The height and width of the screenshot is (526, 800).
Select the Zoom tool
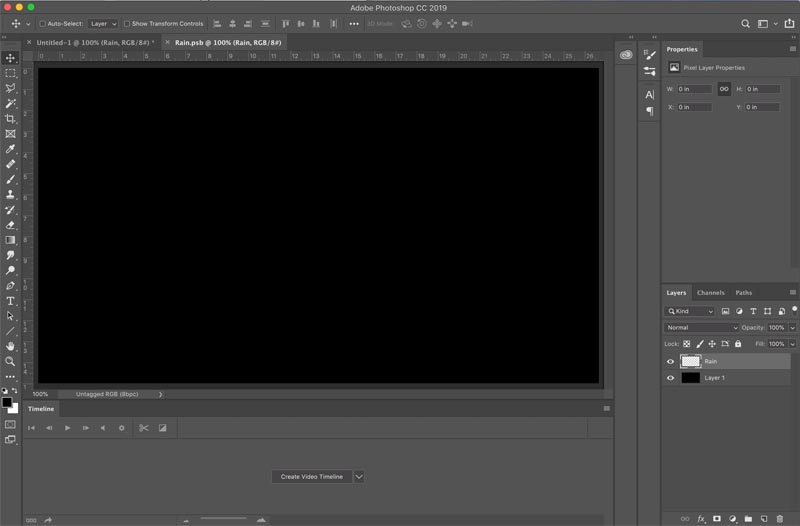click(10, 362)
